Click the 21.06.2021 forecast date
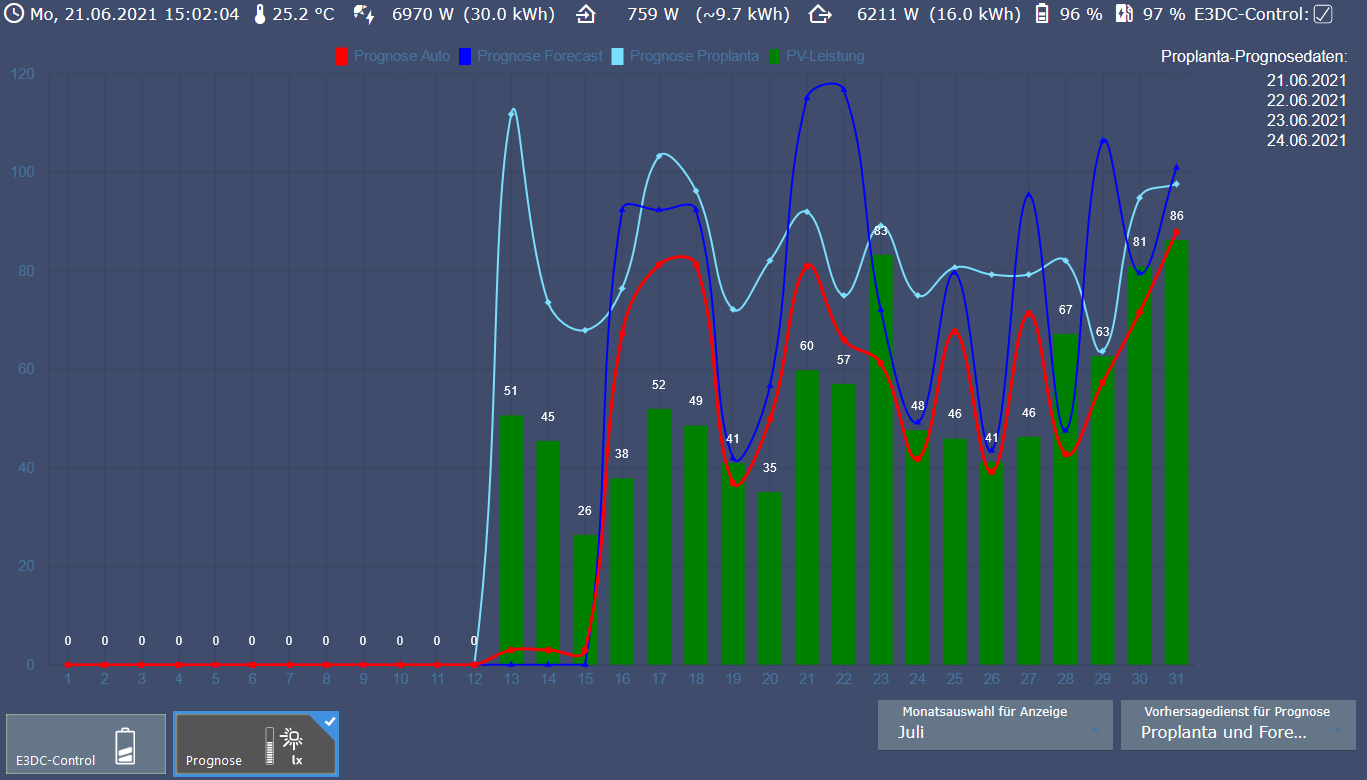The image size is (1367, 780). coord(1306,80)
